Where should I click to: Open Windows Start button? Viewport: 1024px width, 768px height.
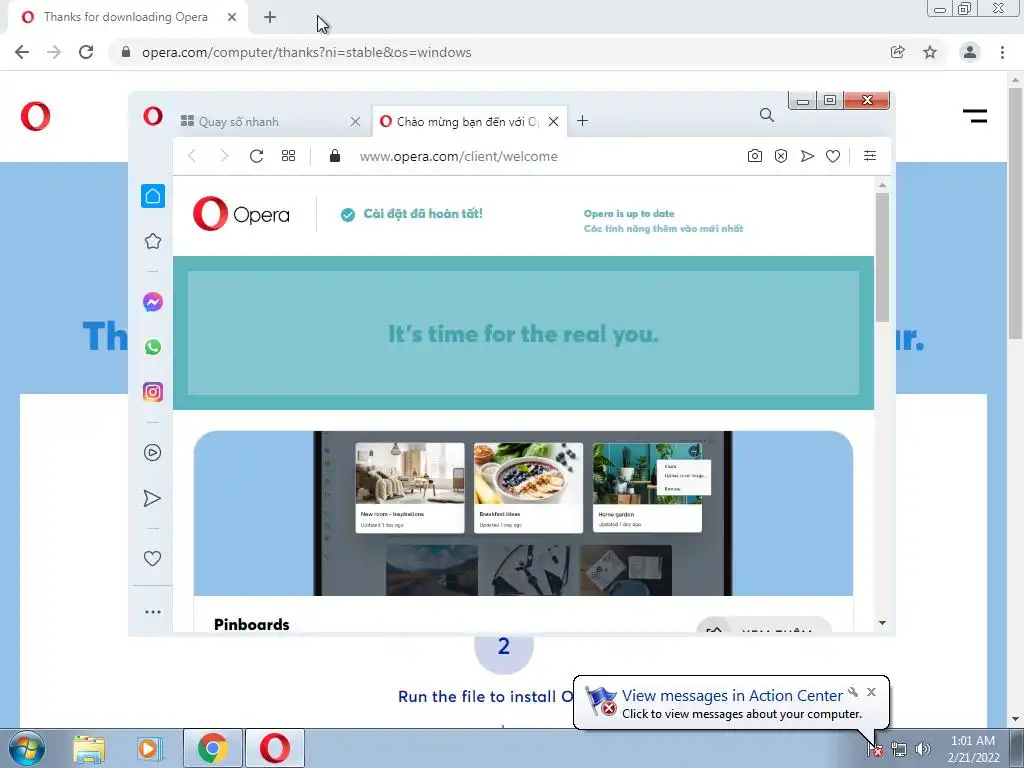click(x=27, y=748)
